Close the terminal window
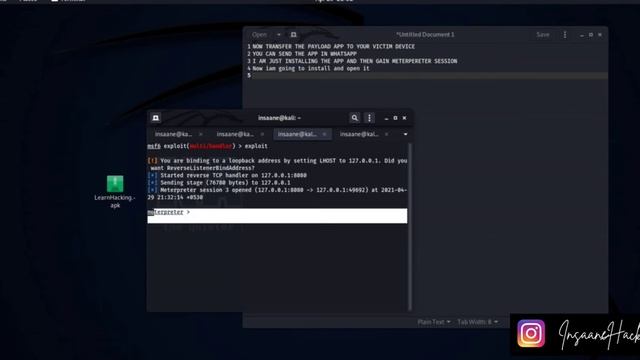This screenshot has height=360, width=640. pos(404,118)
